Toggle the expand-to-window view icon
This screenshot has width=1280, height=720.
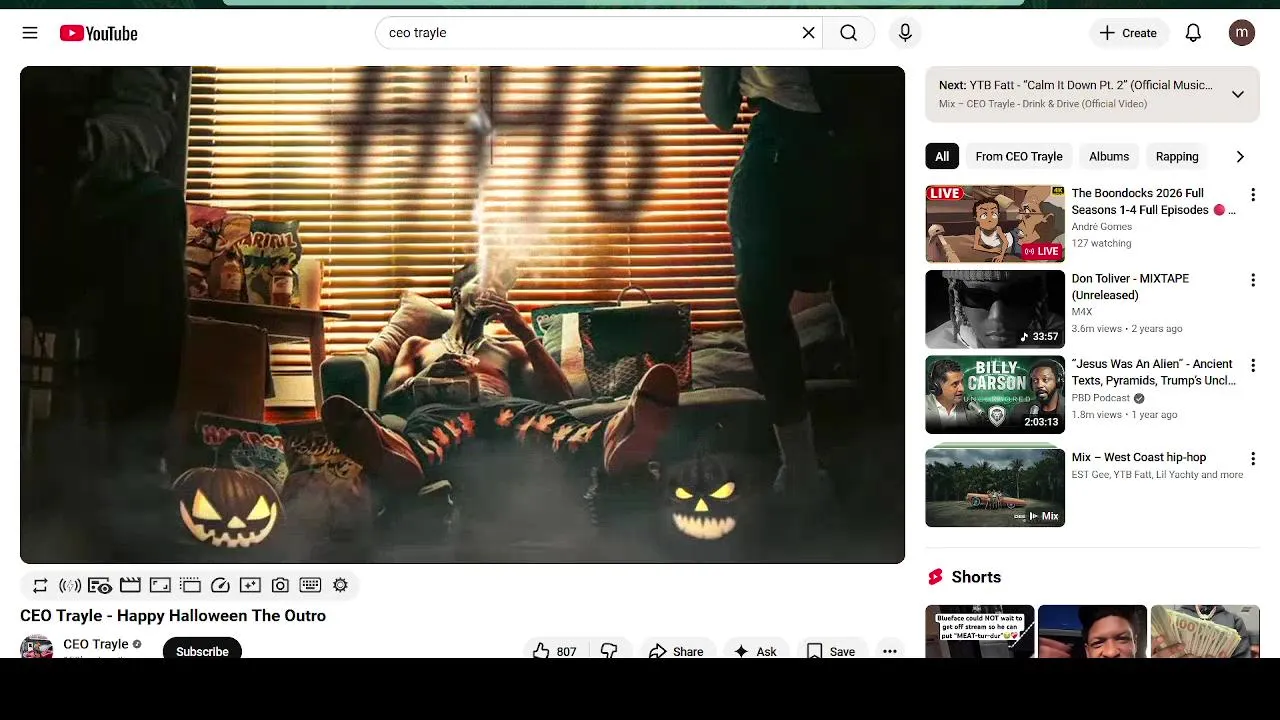[160, 585]
